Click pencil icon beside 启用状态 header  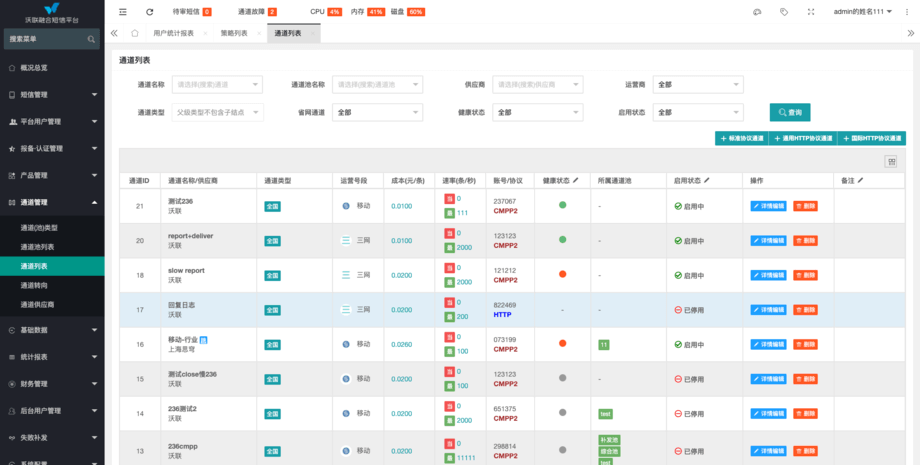point(707,181)
